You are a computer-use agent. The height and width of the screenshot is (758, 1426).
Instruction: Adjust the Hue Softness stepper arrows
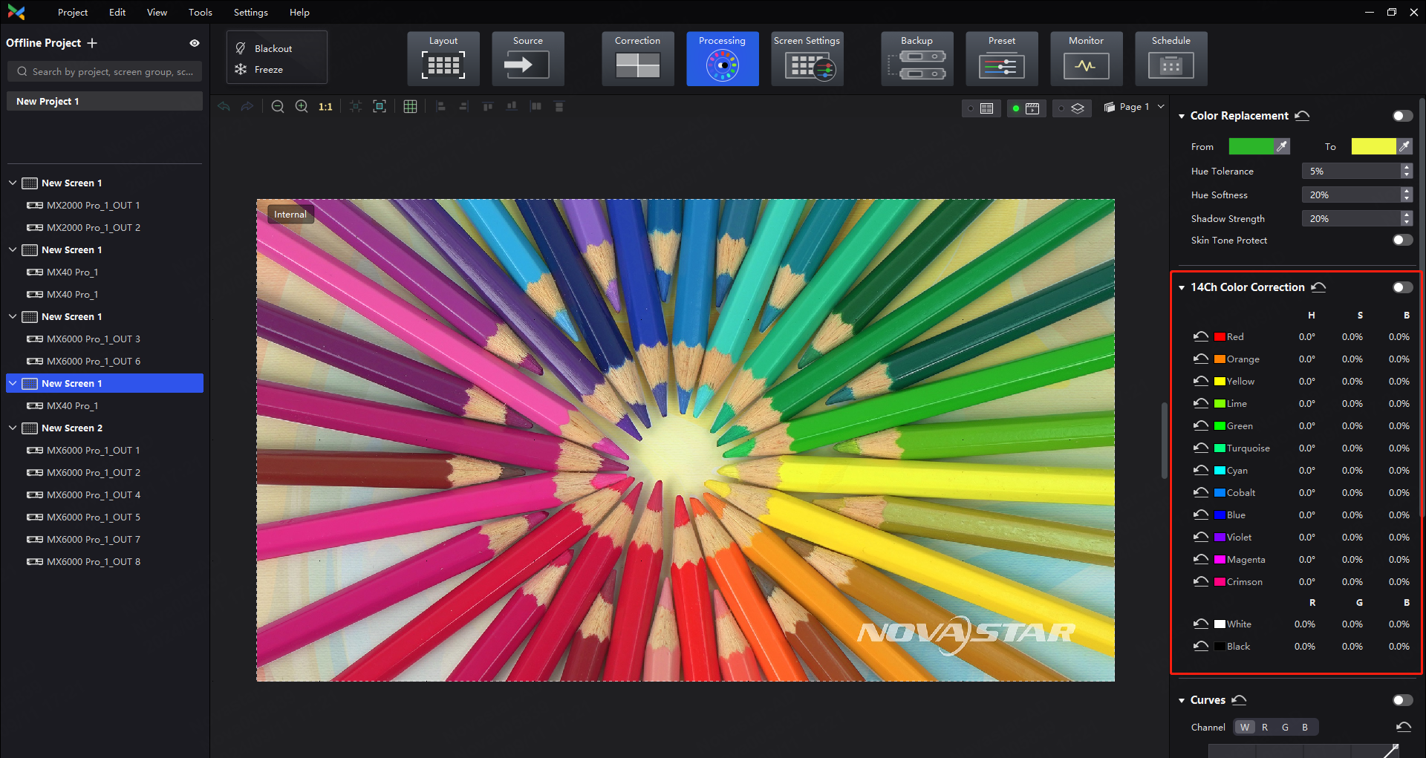[1406, 195]
